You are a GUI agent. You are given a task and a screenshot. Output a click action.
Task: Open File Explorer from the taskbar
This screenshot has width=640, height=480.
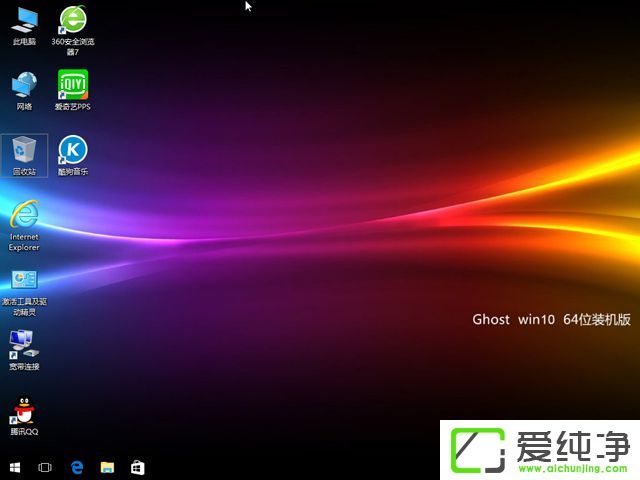(x=107, y=467)
